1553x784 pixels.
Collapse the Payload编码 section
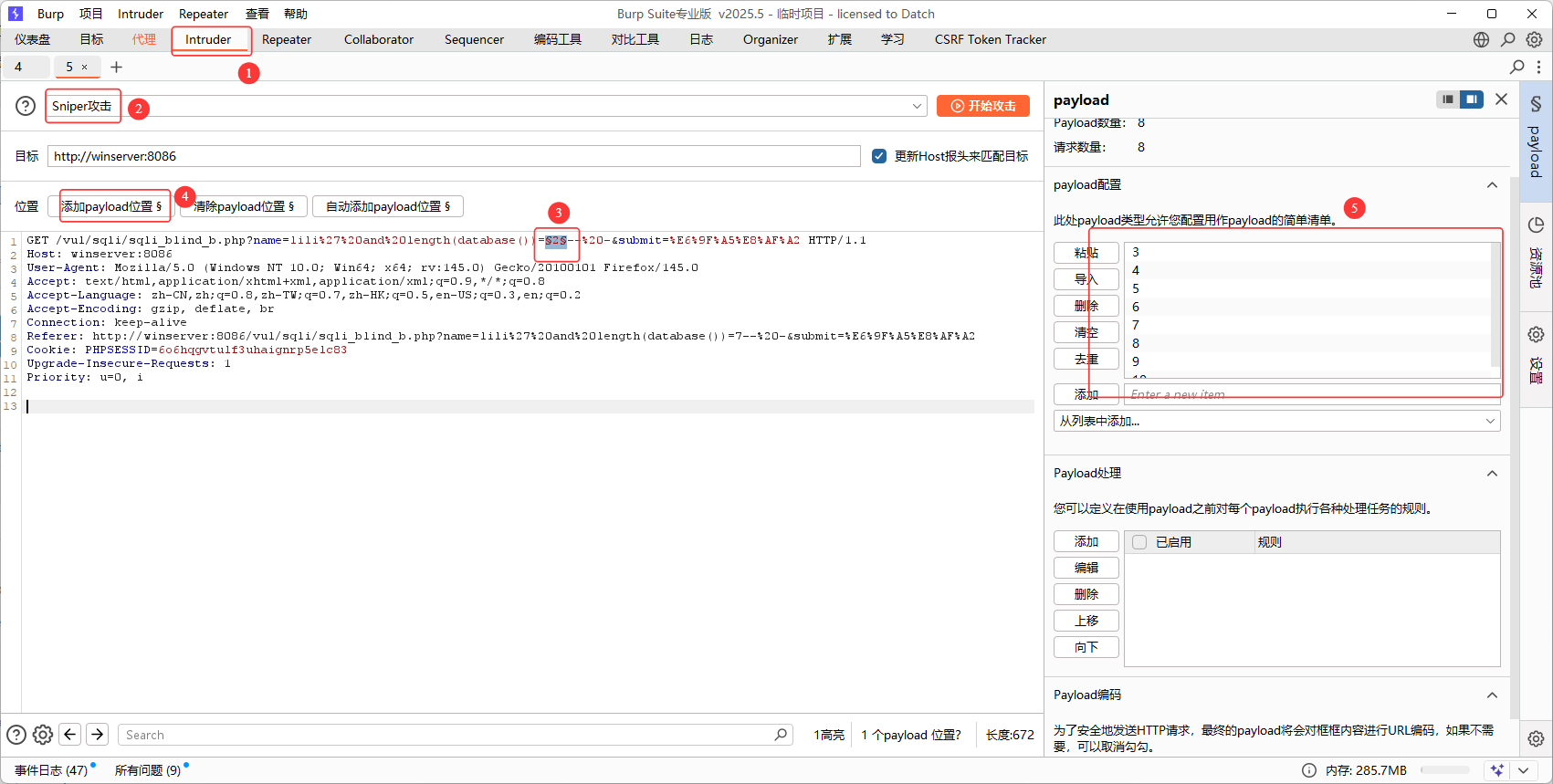[x=1492, y=695]
